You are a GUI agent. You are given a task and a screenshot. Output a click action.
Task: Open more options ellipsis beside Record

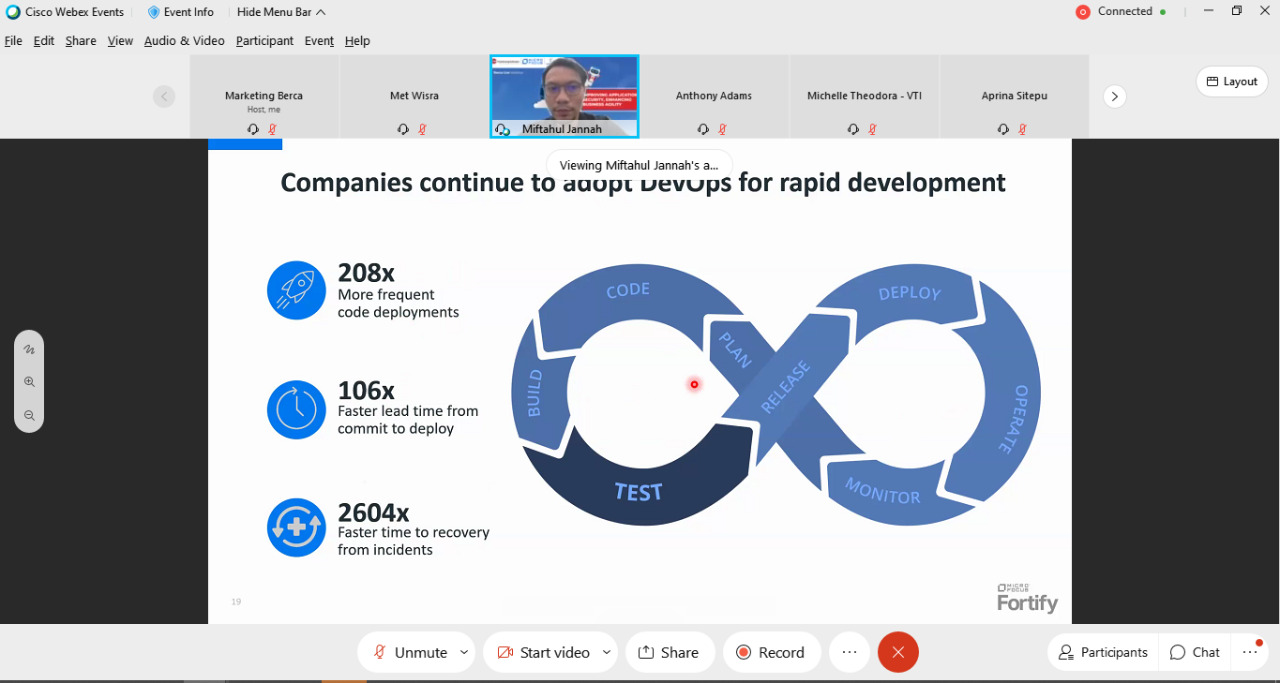tap(849, 652)
